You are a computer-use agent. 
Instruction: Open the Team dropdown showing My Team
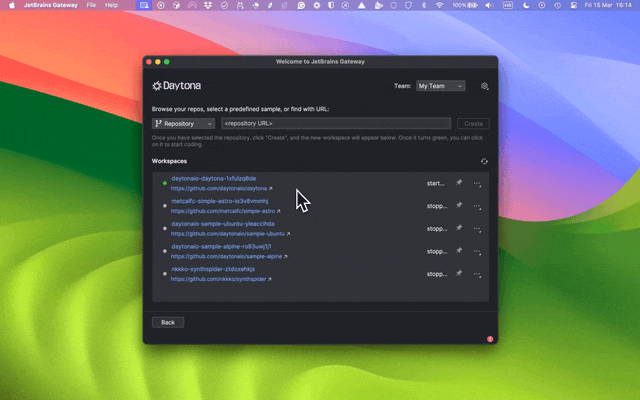point(440,86)
